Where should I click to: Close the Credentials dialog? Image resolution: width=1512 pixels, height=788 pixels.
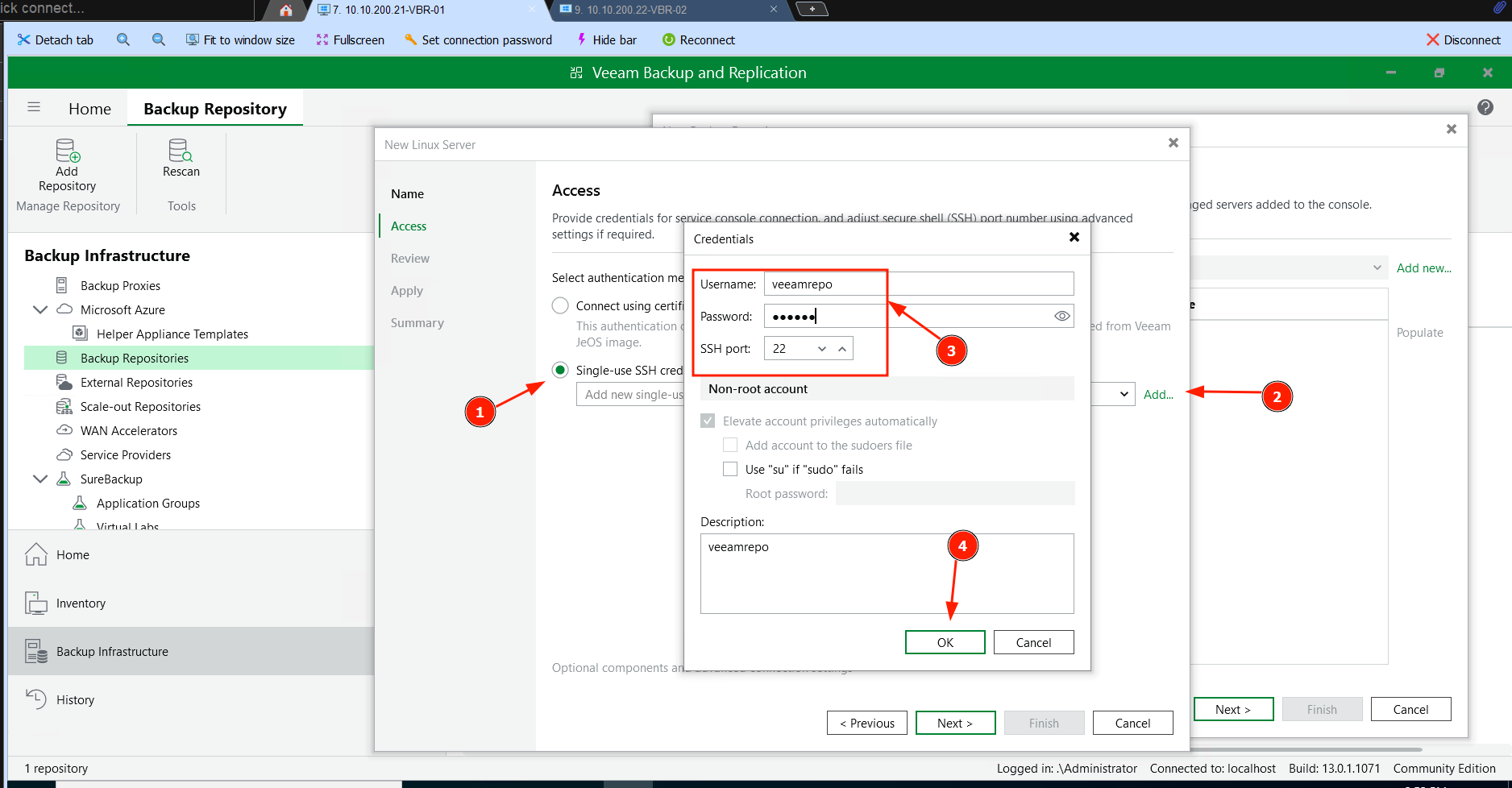tap(1074, 237)
